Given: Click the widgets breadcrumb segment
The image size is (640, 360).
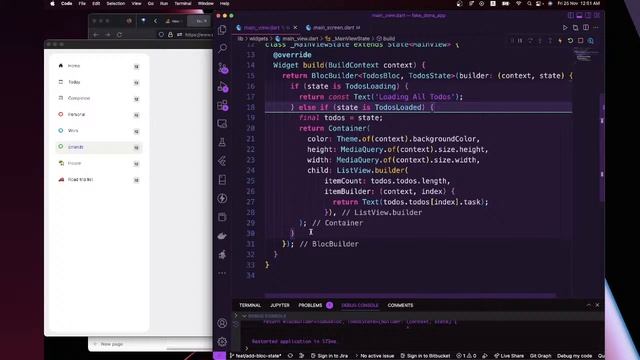Looking at the screenshot, I should tap(258, 39).
